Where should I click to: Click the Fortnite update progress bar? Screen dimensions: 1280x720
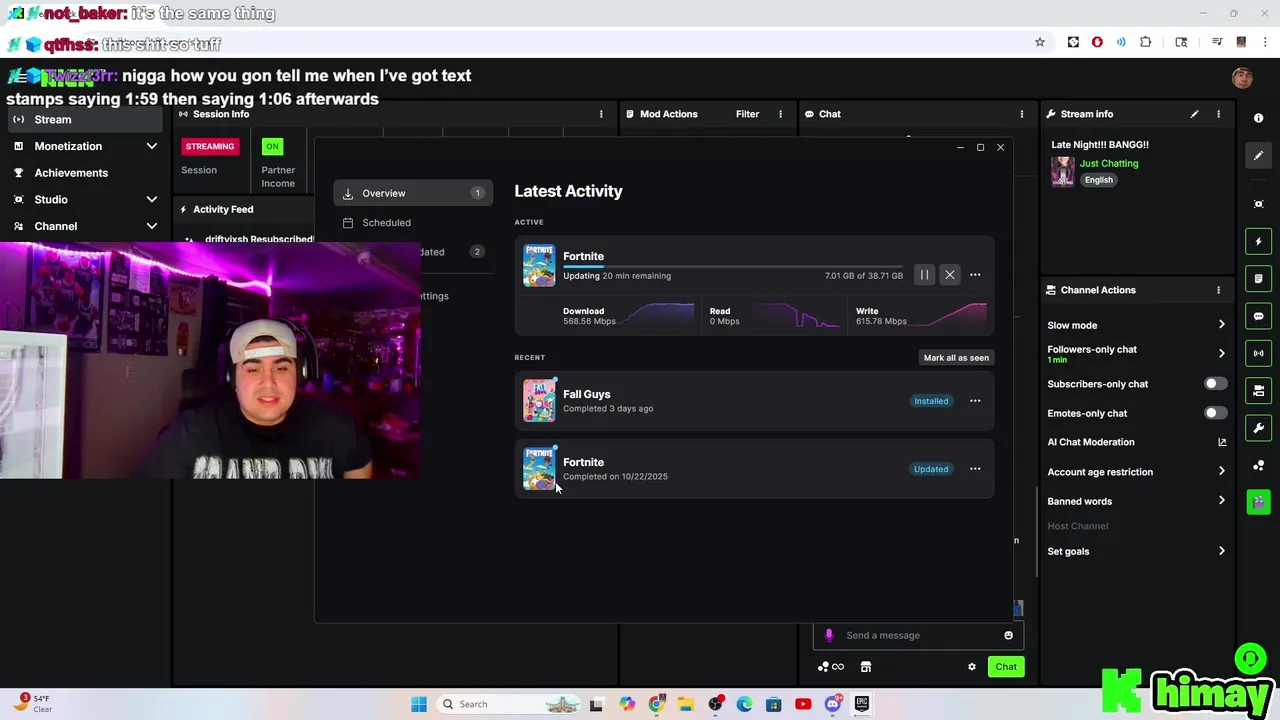[733, 267]
